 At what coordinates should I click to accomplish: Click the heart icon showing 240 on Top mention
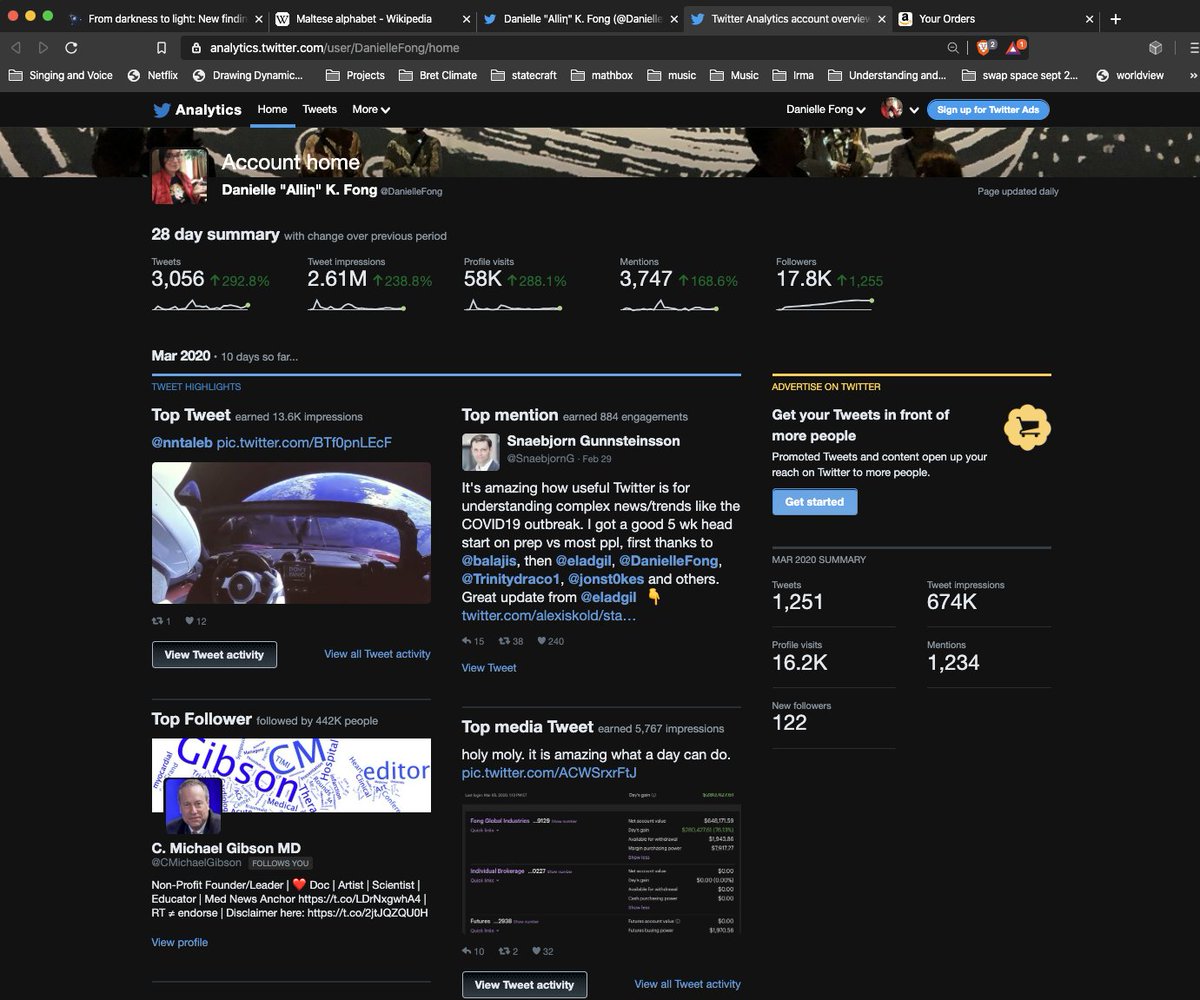coord(542,642)
